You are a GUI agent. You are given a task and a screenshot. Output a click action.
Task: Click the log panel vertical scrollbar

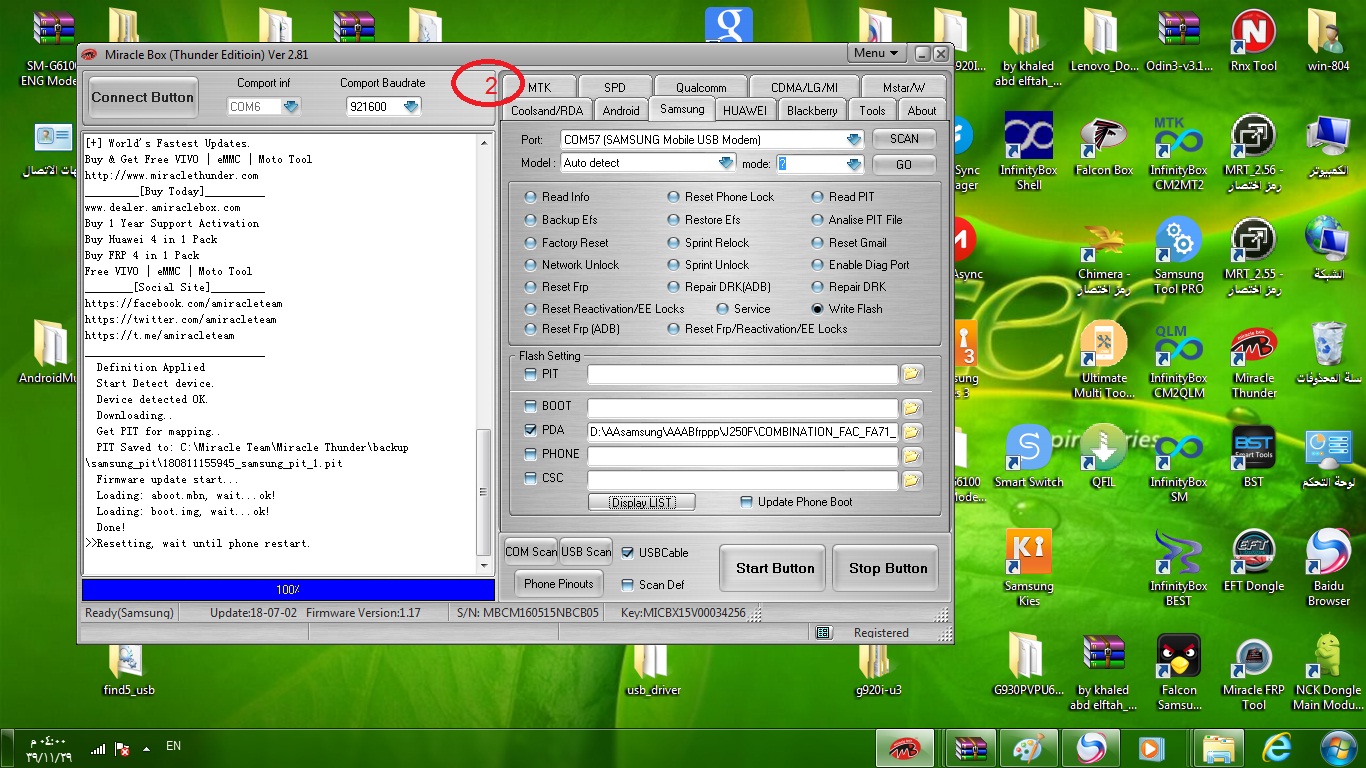point(485,353)
